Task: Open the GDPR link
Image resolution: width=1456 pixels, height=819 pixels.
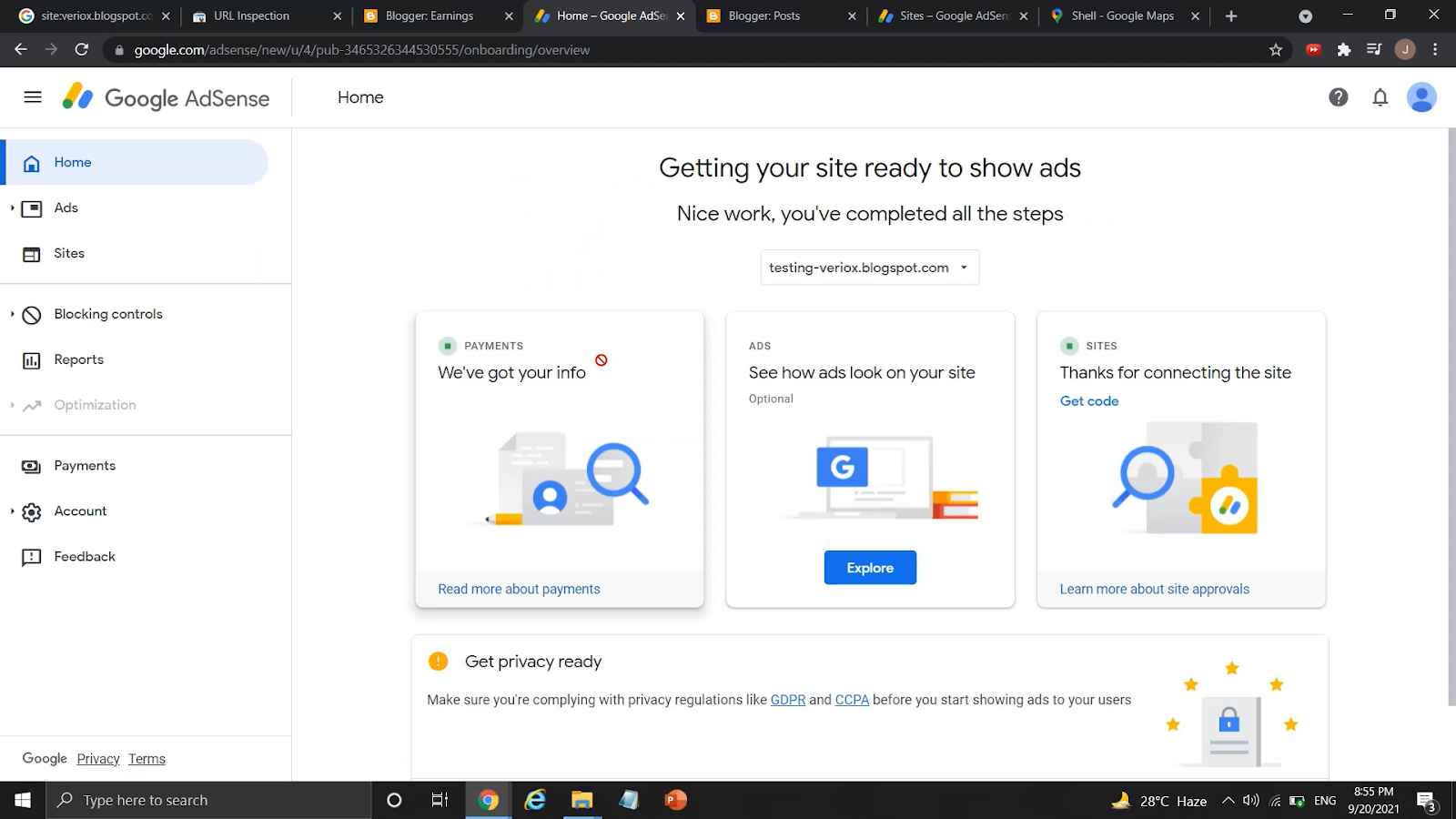Action: tap(788, 700)
